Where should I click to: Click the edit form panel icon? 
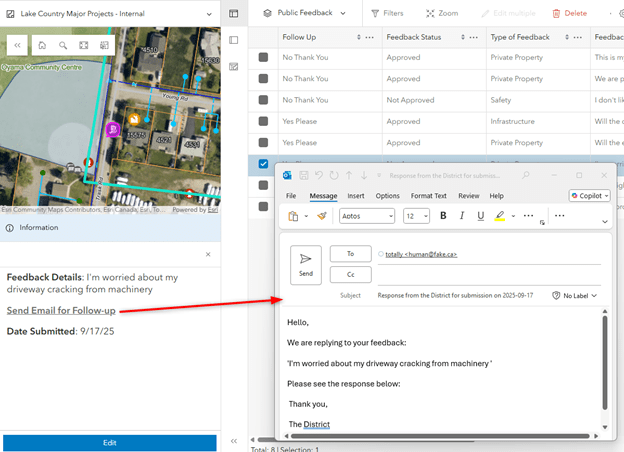(234, 66)
